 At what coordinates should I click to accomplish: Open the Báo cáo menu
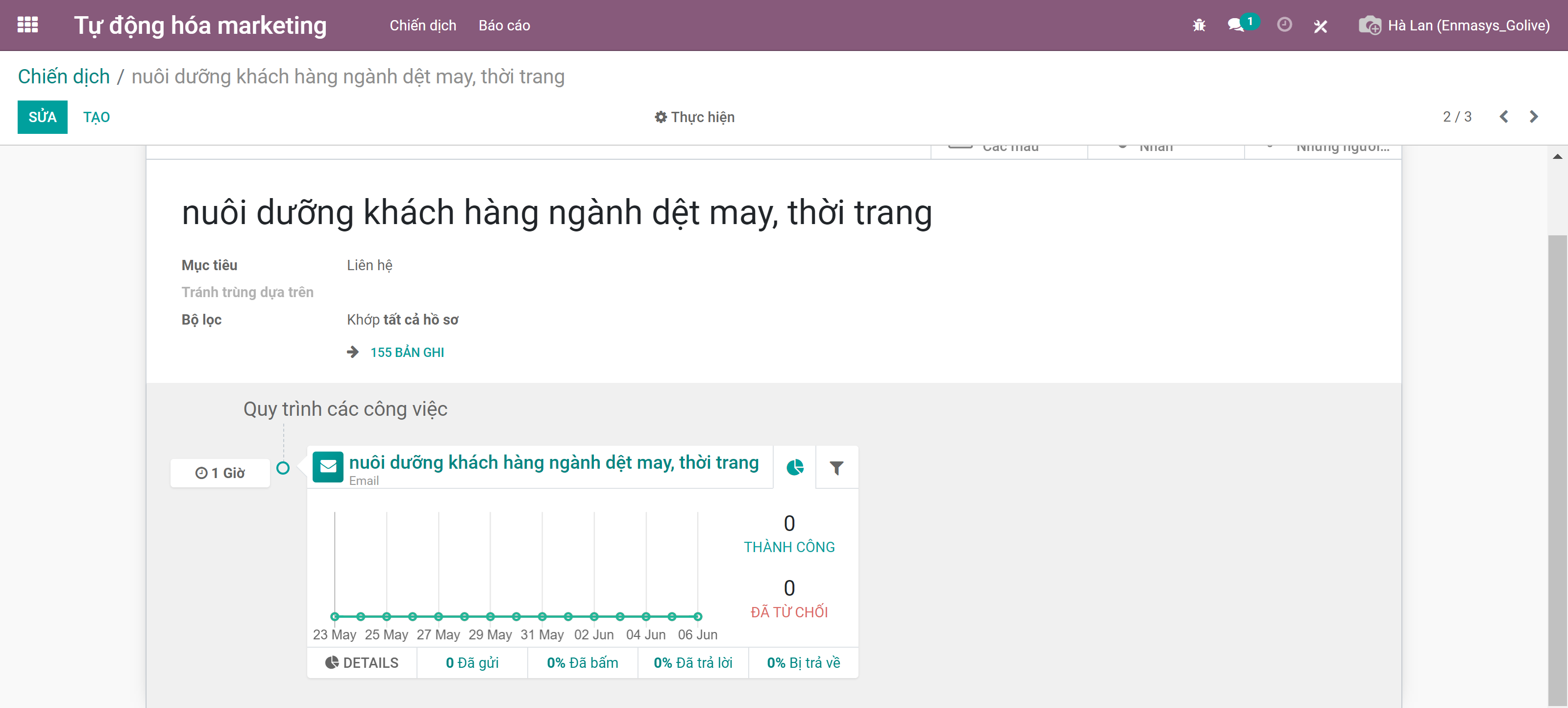[503, 25]
